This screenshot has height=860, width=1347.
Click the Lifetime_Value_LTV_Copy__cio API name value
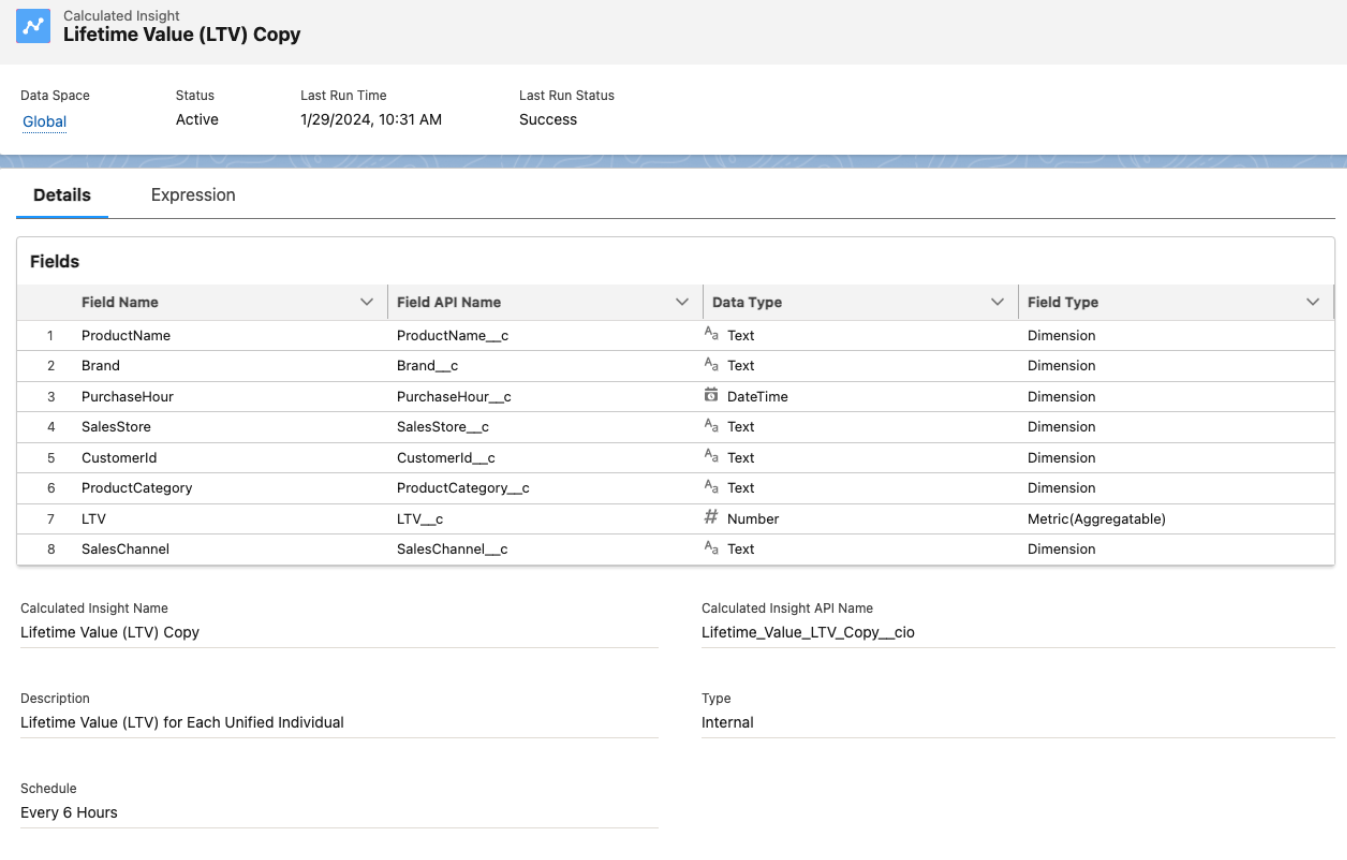click(808, 632)
